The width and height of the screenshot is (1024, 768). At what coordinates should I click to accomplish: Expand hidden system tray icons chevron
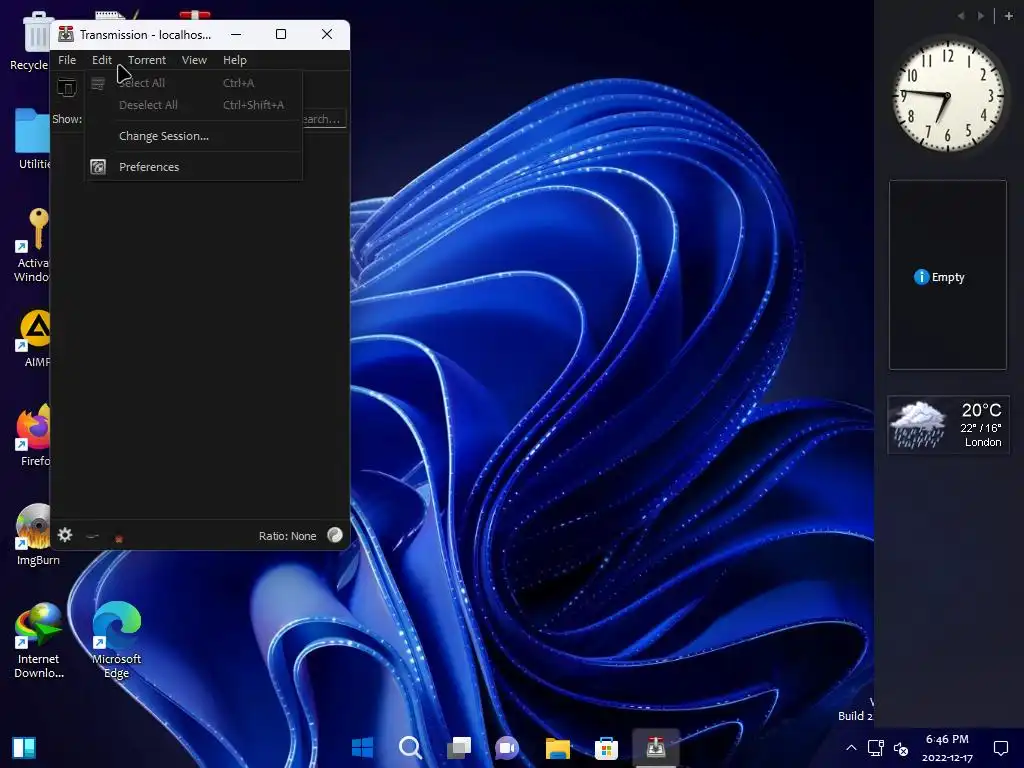(x=851, y=748)
